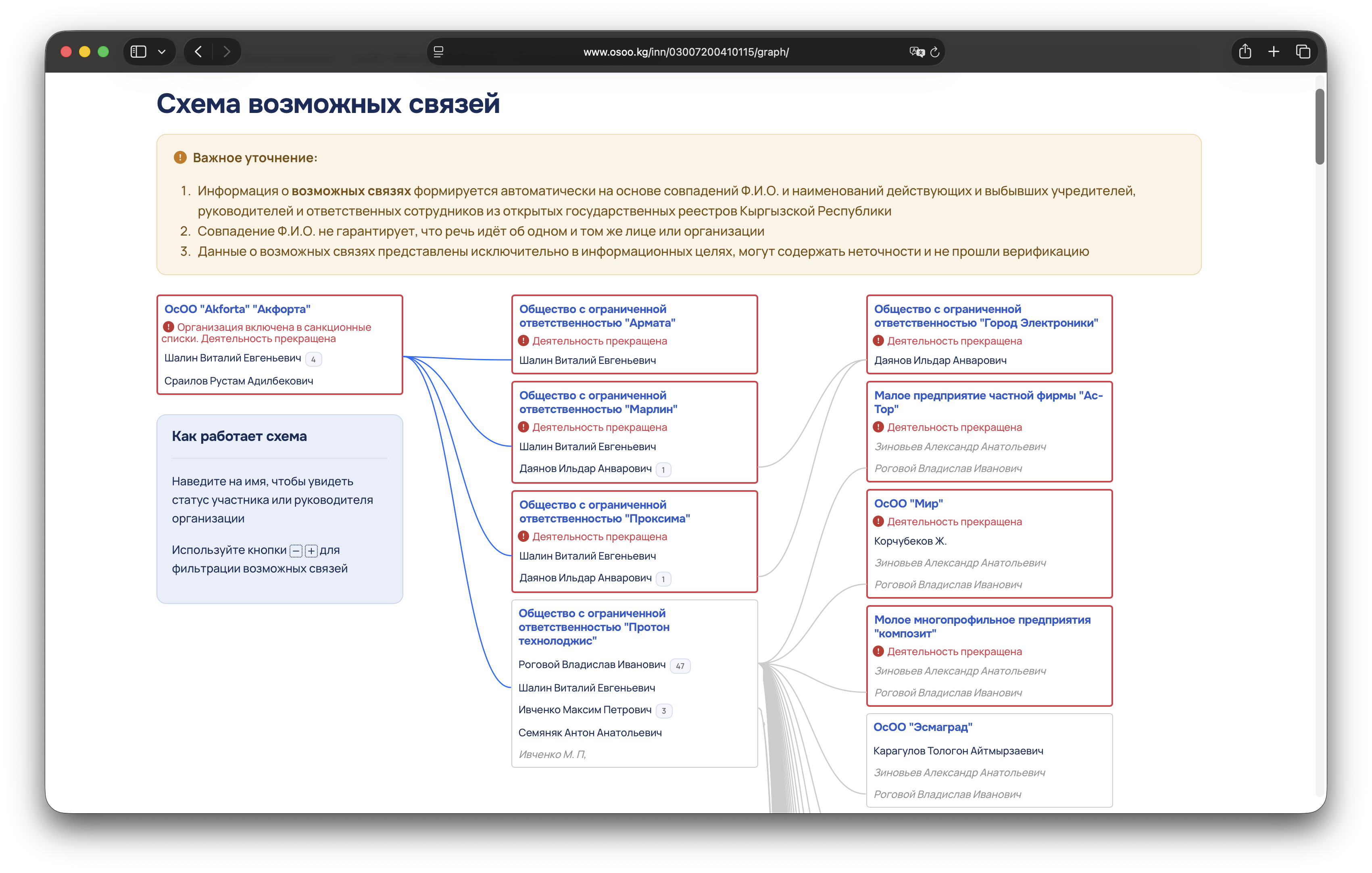Screen dimensions: 1372x873
Task: Click warning icon in Город Электроники card
Action: 879,340
